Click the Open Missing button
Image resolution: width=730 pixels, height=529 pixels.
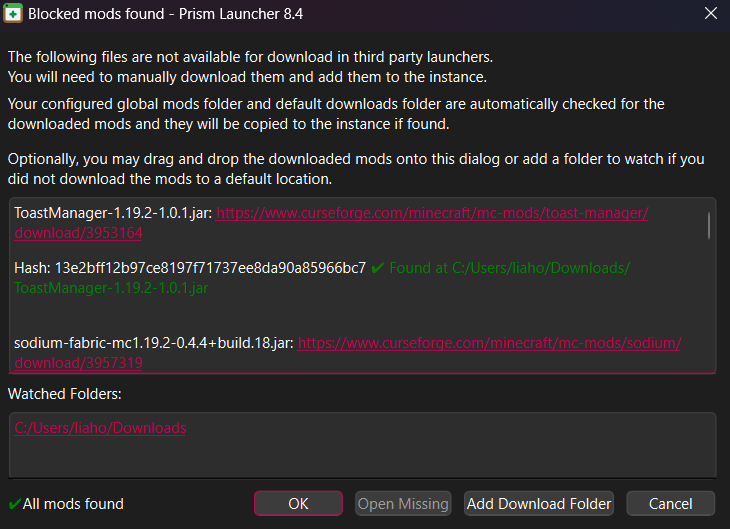(403, 503)
